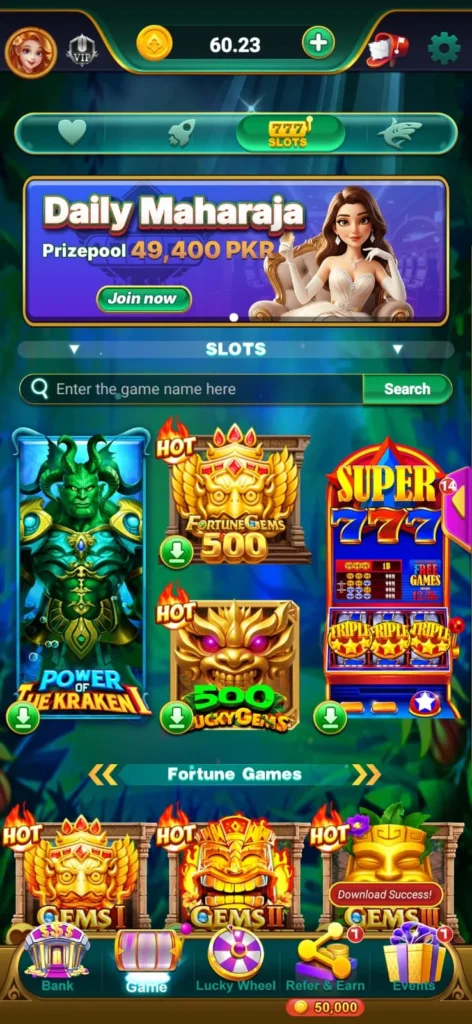This screenshot has height=1024, width=472.
Task: Download Fortune Gems 500 game
Action: click(176, 552)
